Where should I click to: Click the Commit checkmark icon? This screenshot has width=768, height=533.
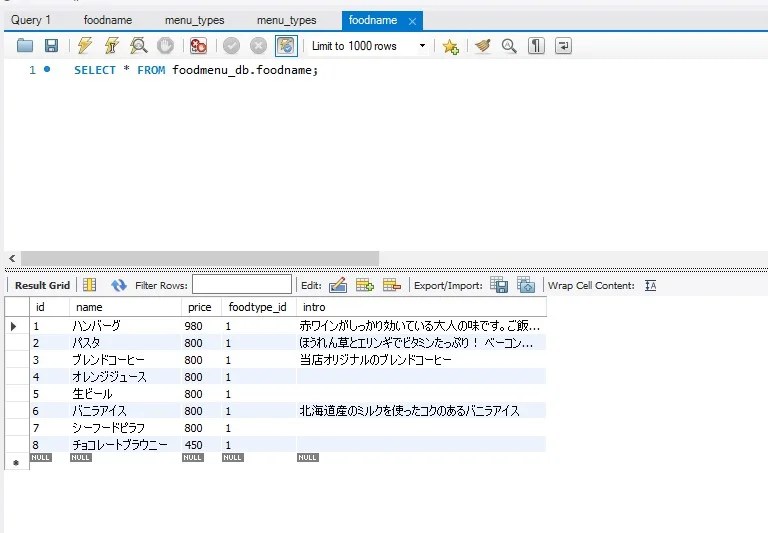point(231,46)
